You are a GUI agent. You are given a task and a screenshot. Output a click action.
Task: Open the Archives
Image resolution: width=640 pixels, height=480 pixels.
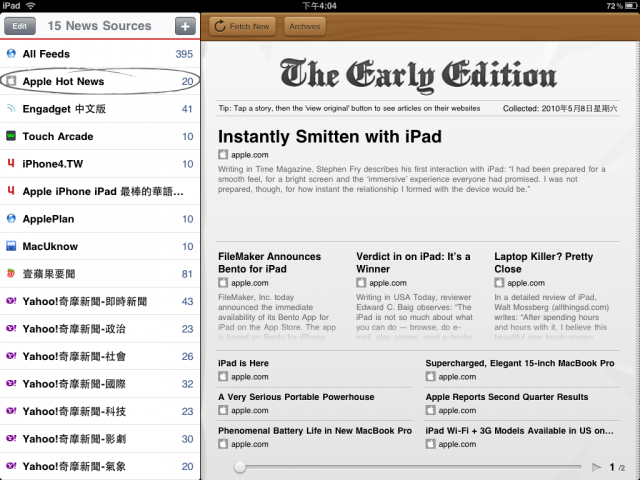pyautogui.click(x=304, y=27)
